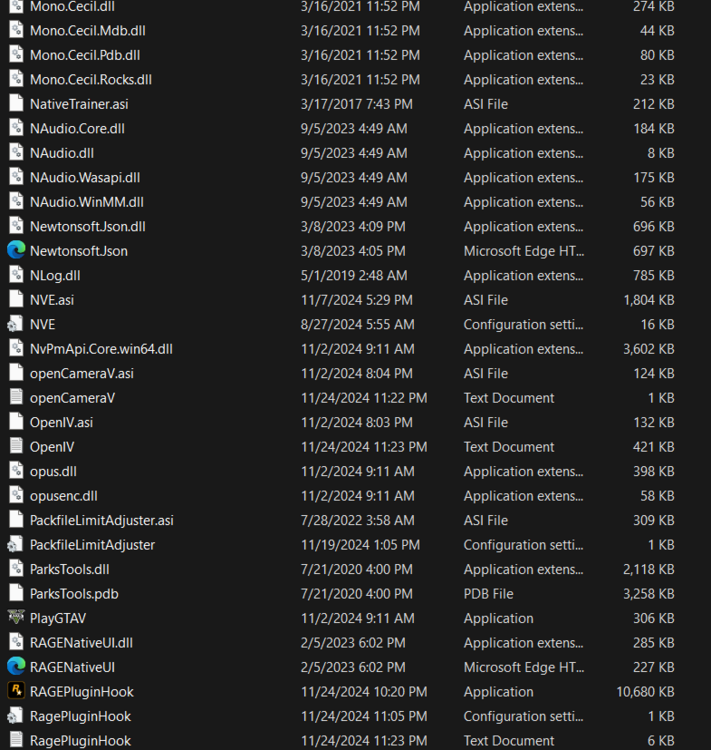Click the 11/7/2024 5:29 PM date
This screenshot has width=711, height=750.
pos(356,300)
